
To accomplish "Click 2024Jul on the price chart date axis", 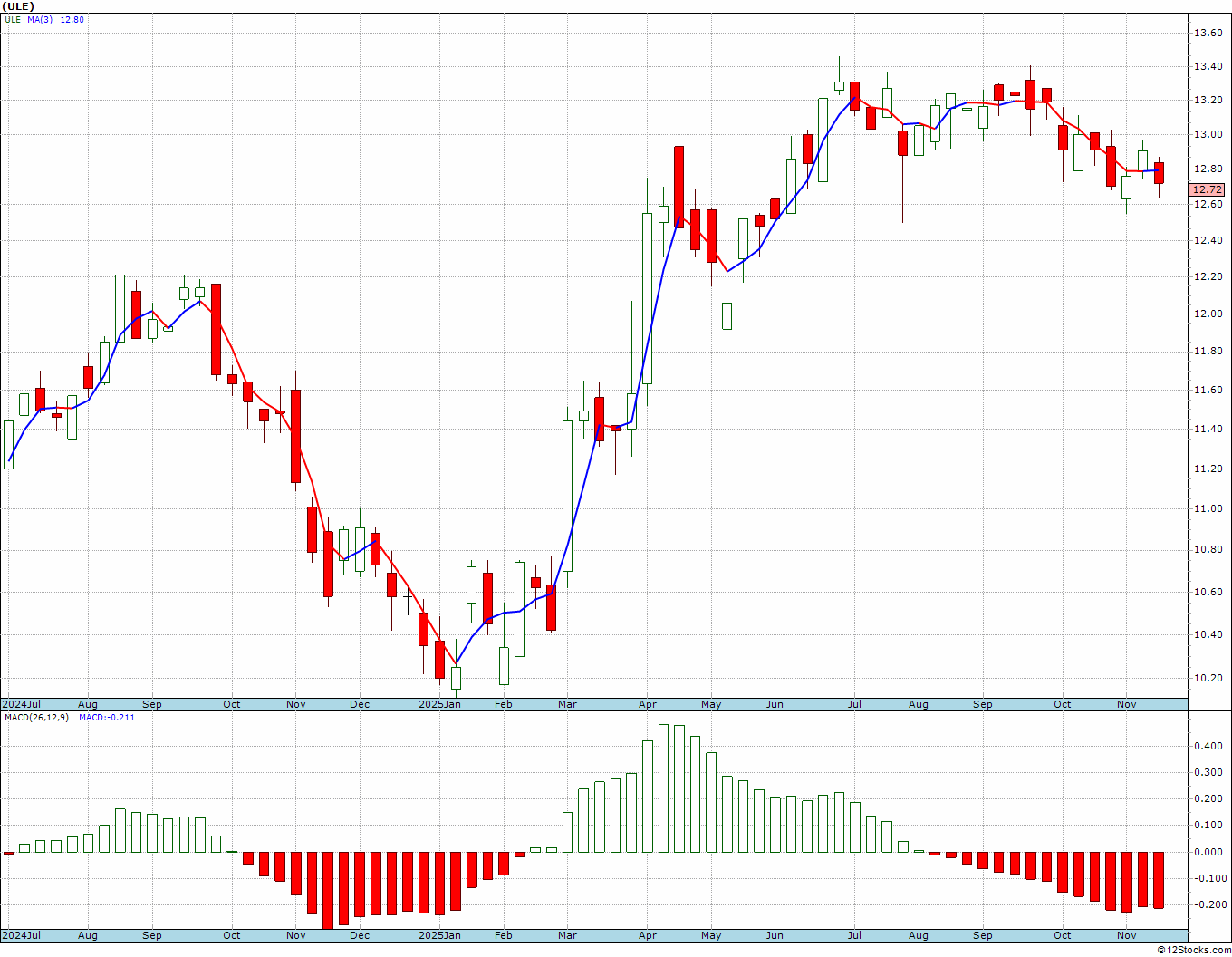I will (21, 704).
